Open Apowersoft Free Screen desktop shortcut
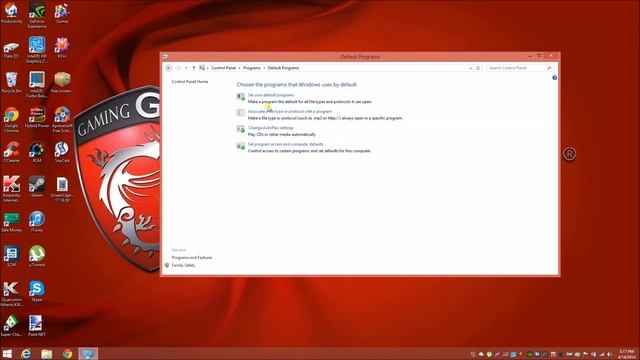The height and width of the screenshot is (360, 640). point(62,120)
